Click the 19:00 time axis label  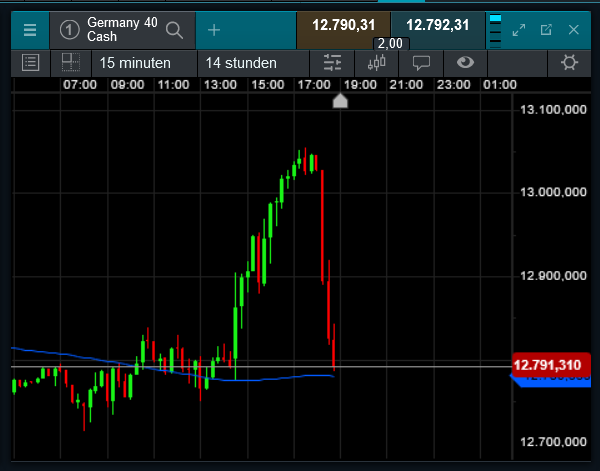pos(360,85)
